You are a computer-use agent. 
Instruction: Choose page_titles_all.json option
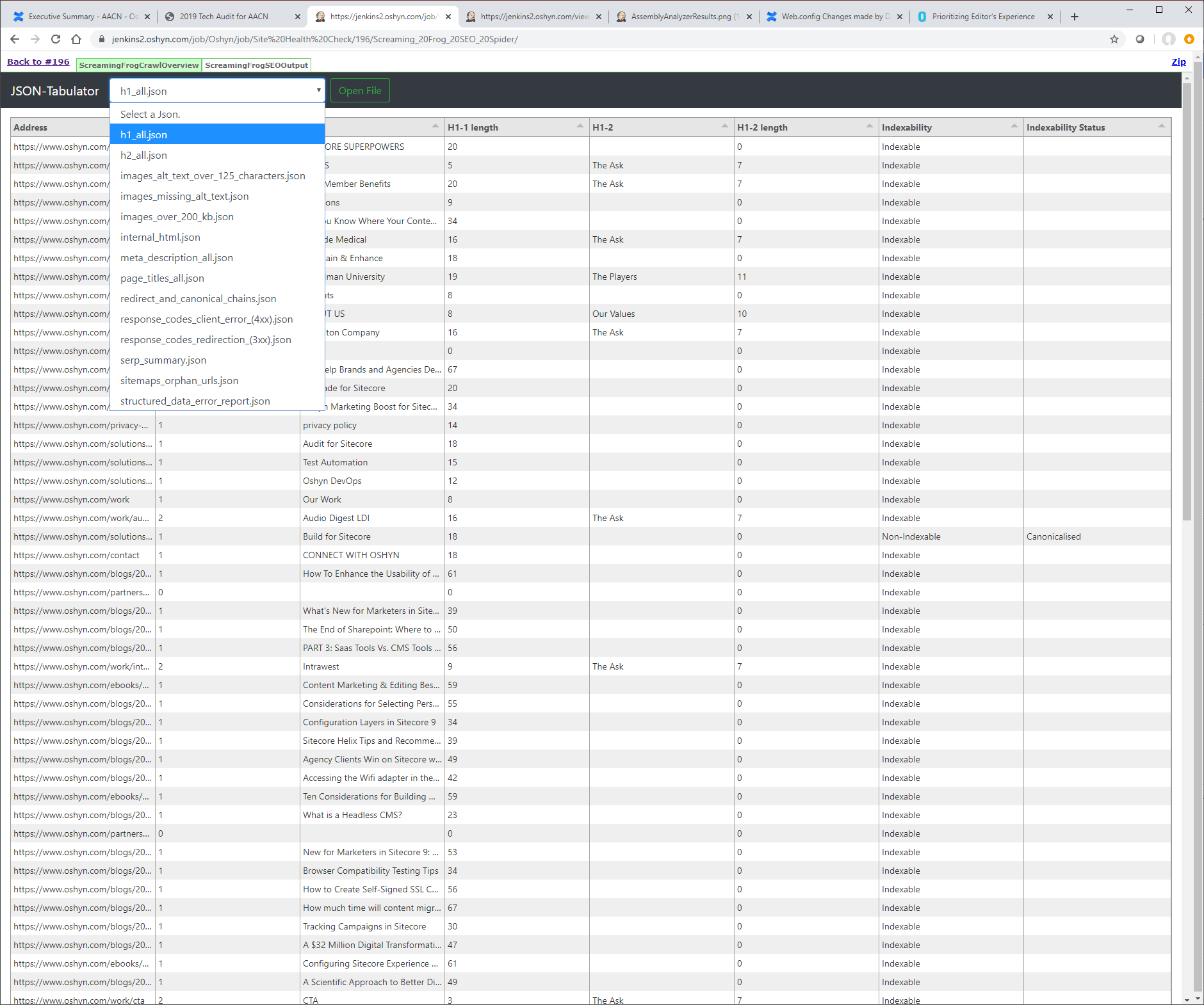point(217,278)
